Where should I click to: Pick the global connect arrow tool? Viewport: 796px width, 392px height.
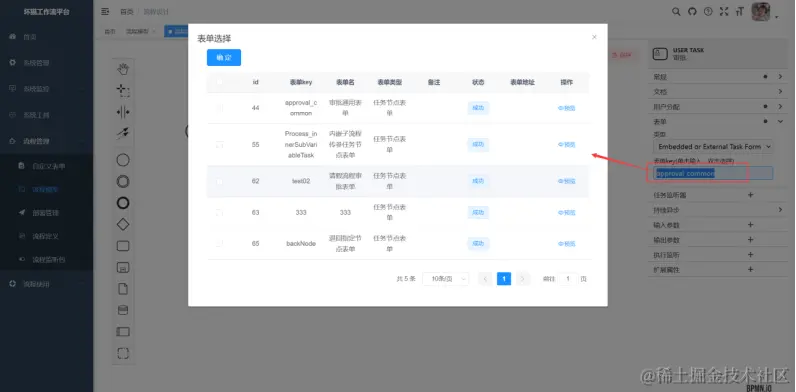pos(123,134)
